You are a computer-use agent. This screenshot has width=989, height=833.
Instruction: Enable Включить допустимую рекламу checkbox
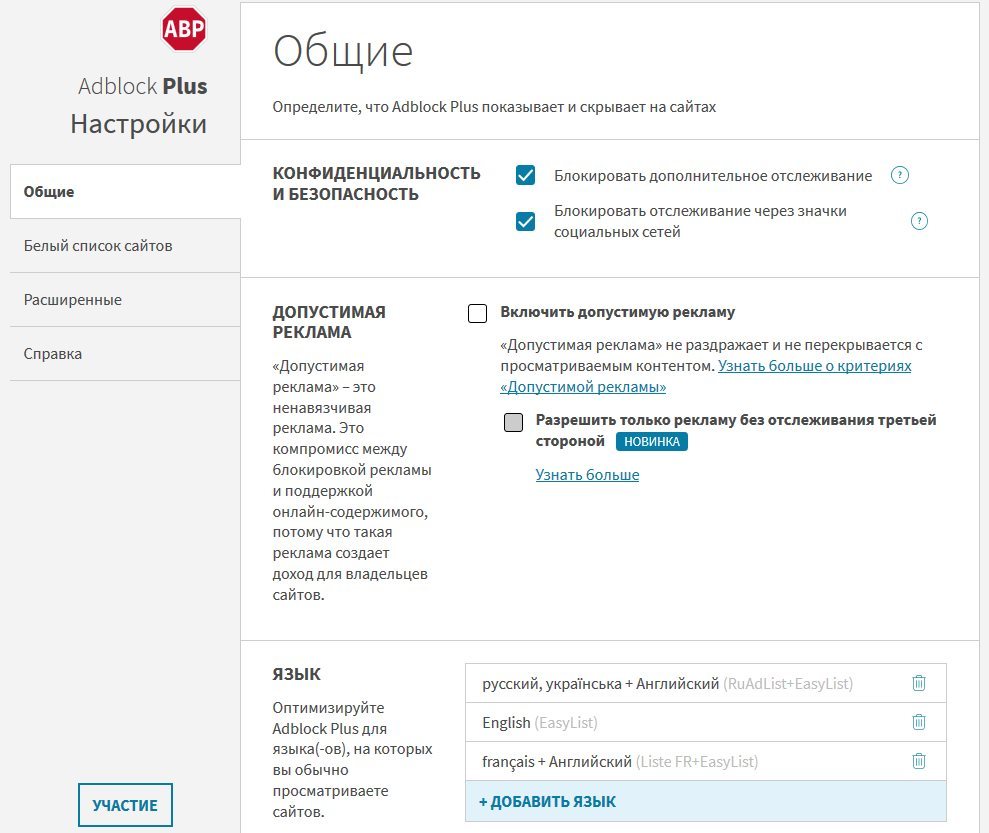tap(477, 313)
